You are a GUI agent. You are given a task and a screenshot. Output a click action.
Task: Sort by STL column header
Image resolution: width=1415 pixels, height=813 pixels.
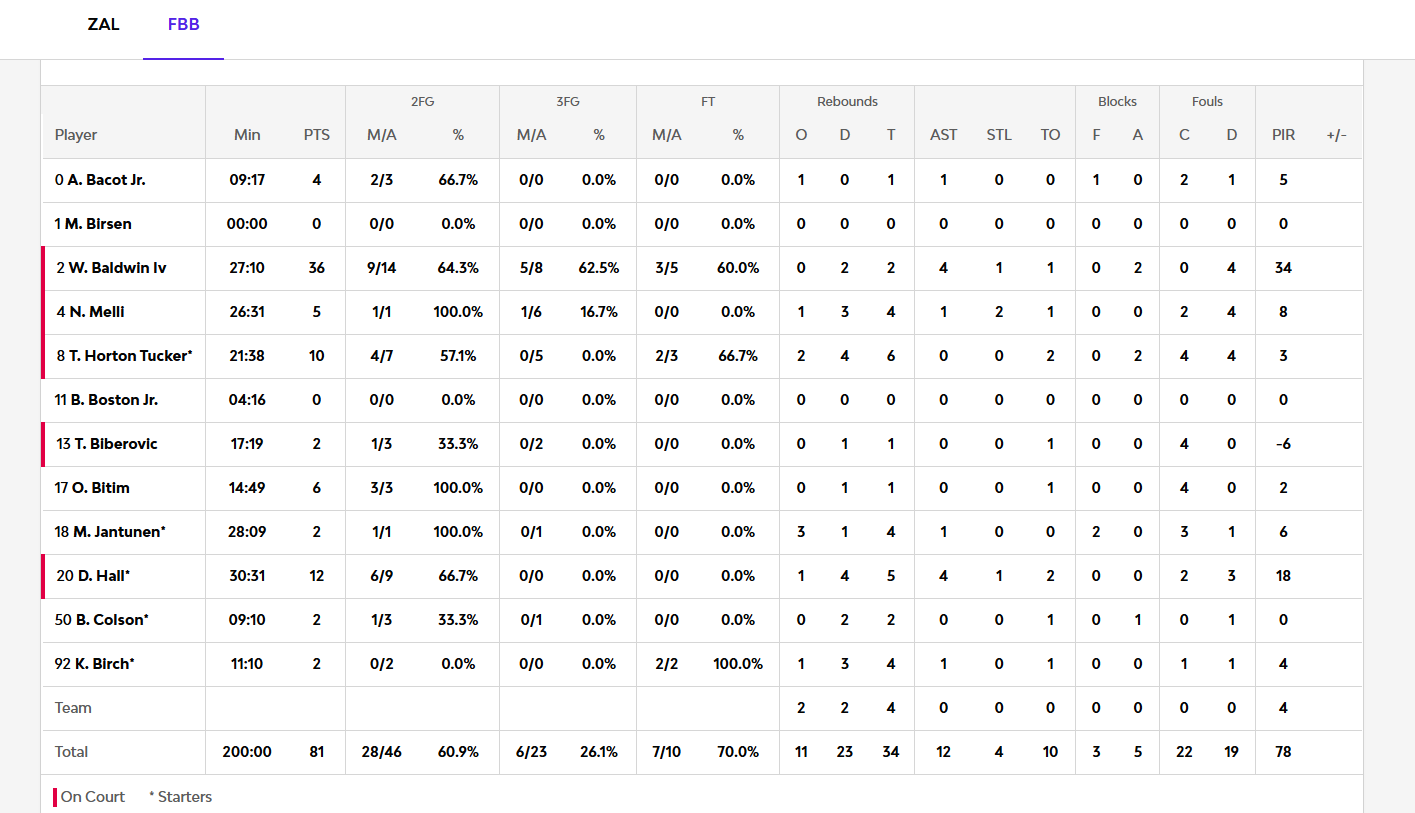point(999,135)
